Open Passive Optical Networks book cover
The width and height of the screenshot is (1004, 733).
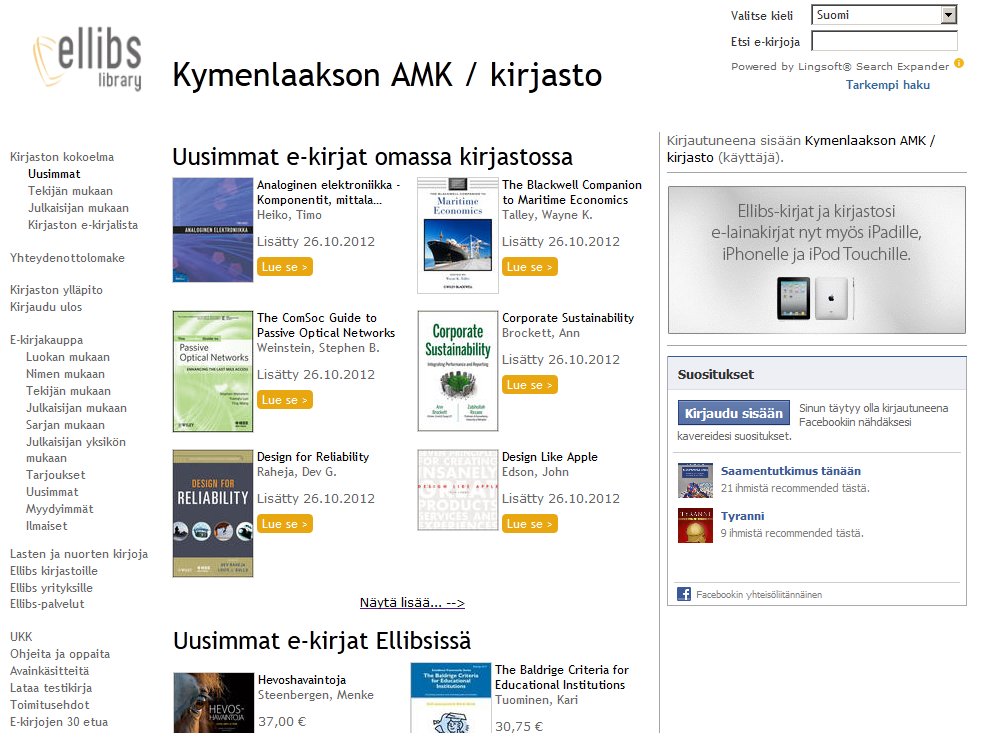click(x=213, y=371)
